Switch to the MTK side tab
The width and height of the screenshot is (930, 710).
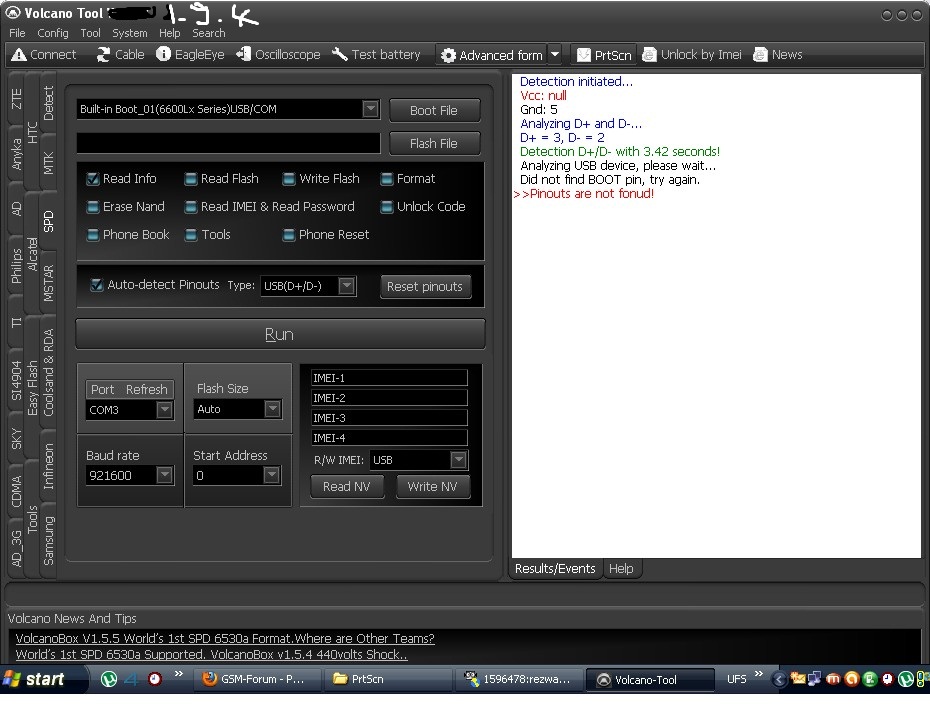[48, 163]
